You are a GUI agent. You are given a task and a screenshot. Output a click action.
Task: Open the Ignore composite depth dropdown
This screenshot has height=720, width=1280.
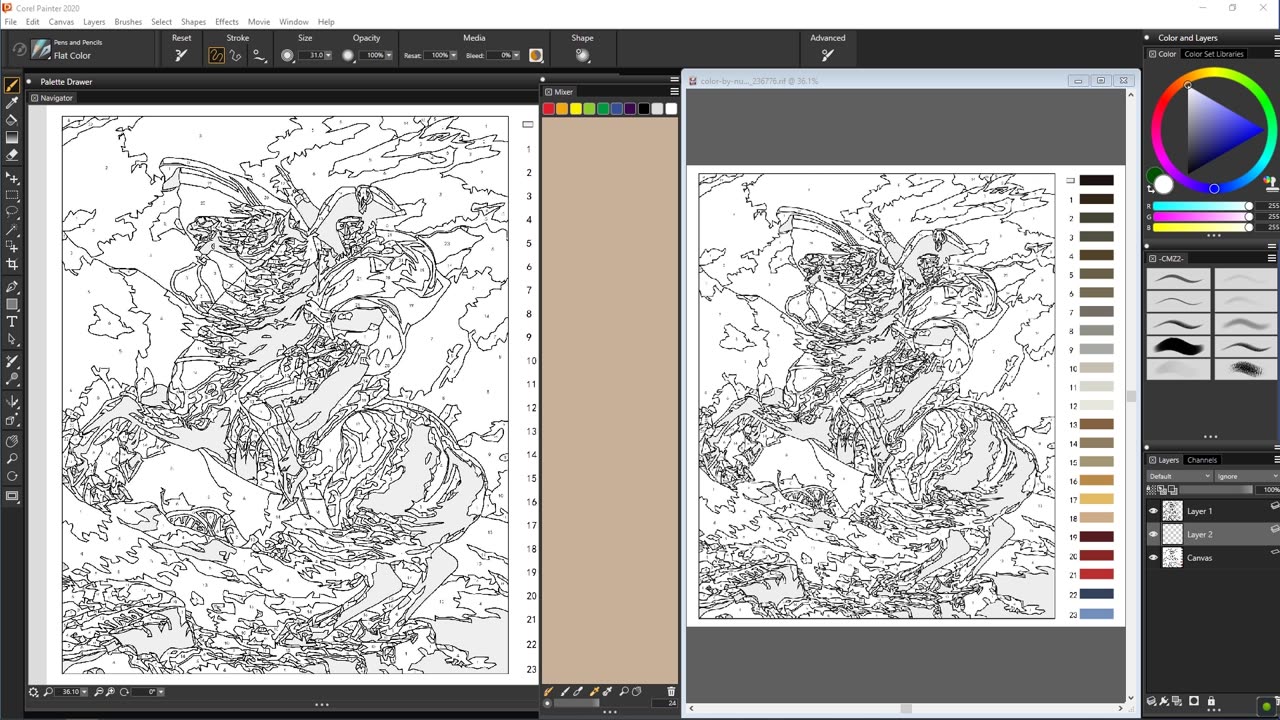pyautogui.click(x=1247, y=476)
